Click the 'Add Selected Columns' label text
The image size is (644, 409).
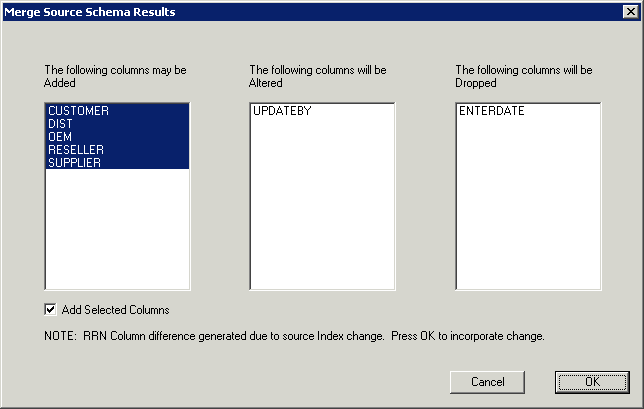point(116,310)
